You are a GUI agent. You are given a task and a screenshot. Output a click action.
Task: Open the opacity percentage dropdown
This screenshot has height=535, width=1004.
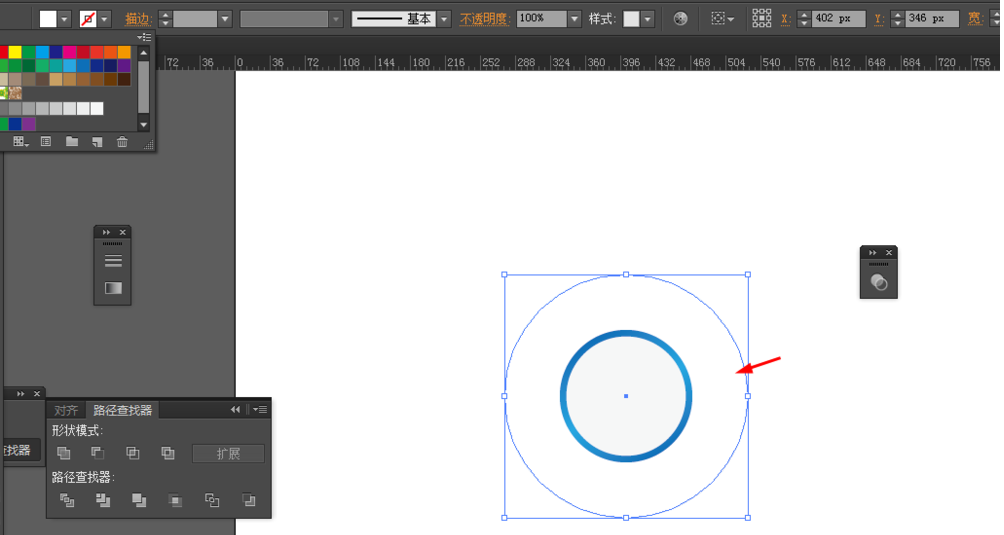[x=574, y=19]
